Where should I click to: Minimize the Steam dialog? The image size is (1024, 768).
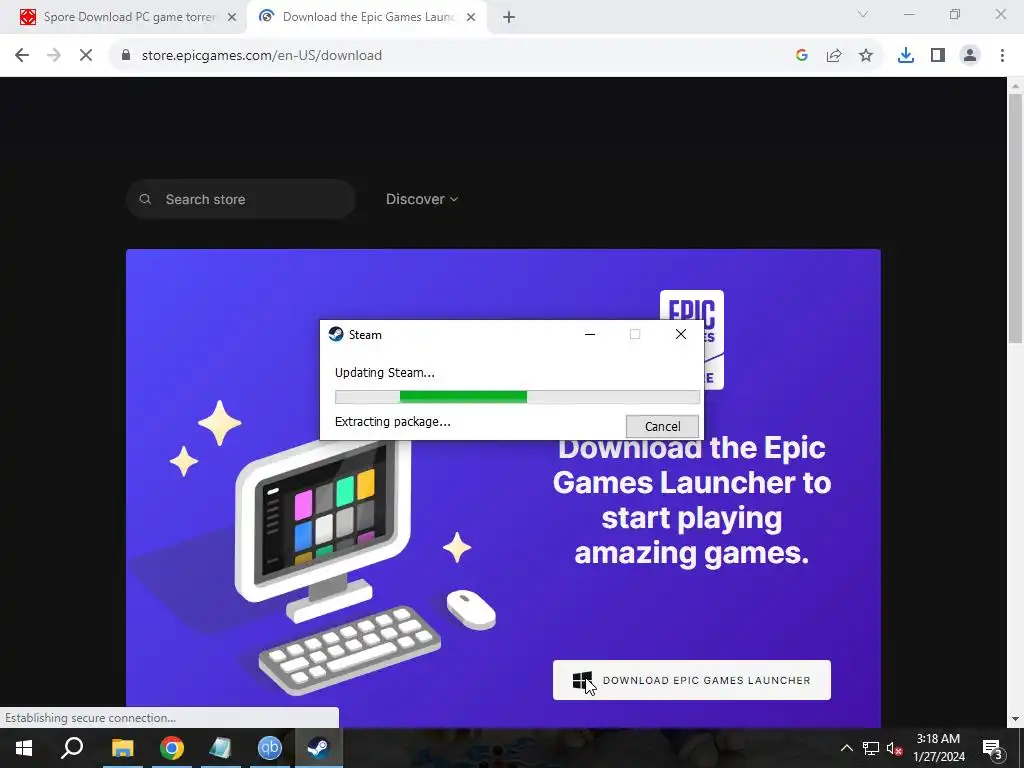point(590,334)
